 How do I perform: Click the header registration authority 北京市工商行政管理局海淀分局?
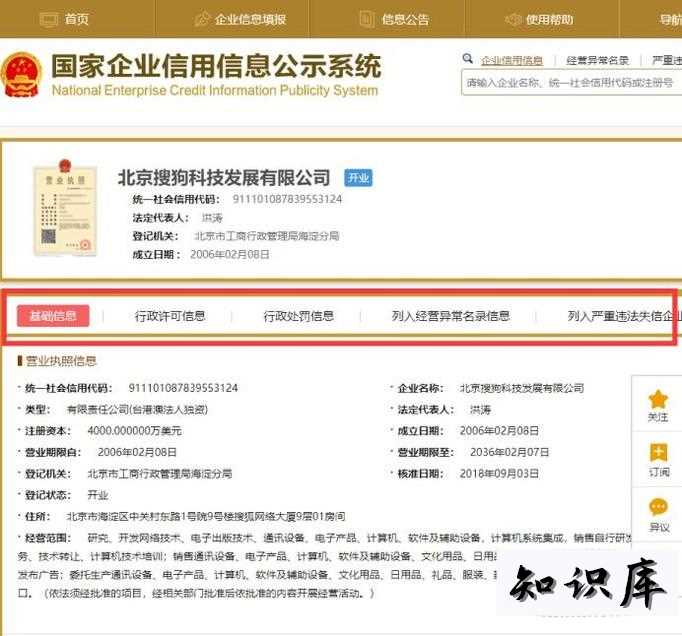pos(267,236)
